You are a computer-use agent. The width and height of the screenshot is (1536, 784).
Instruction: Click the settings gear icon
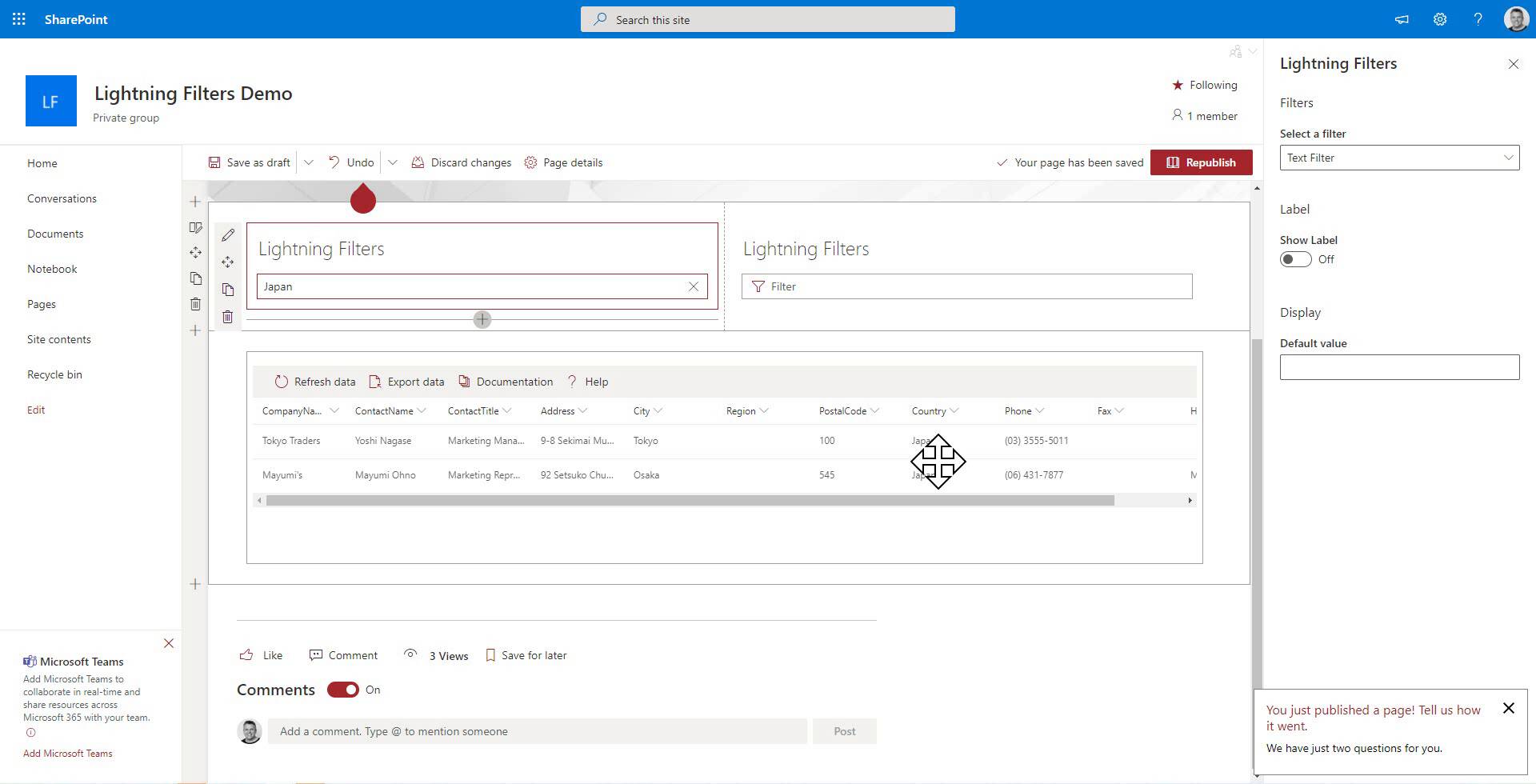coord(1439,19)
